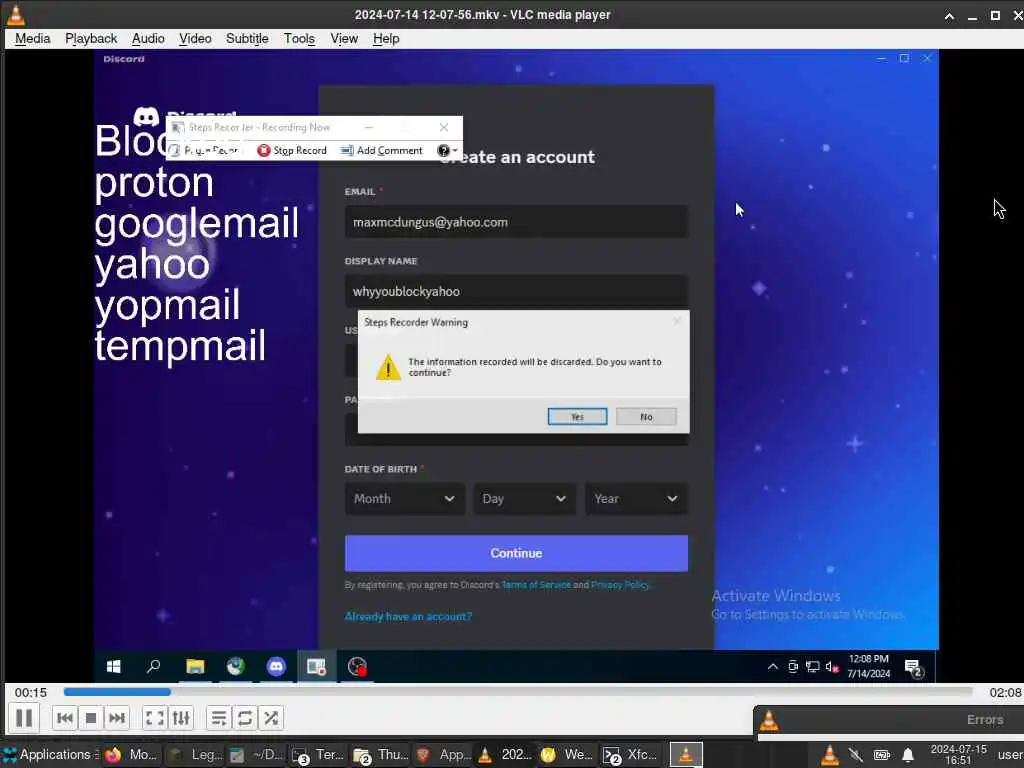1024x768 pixels.
Task: Jump to previous media in VLC
Action: click(x=65, y=718)
